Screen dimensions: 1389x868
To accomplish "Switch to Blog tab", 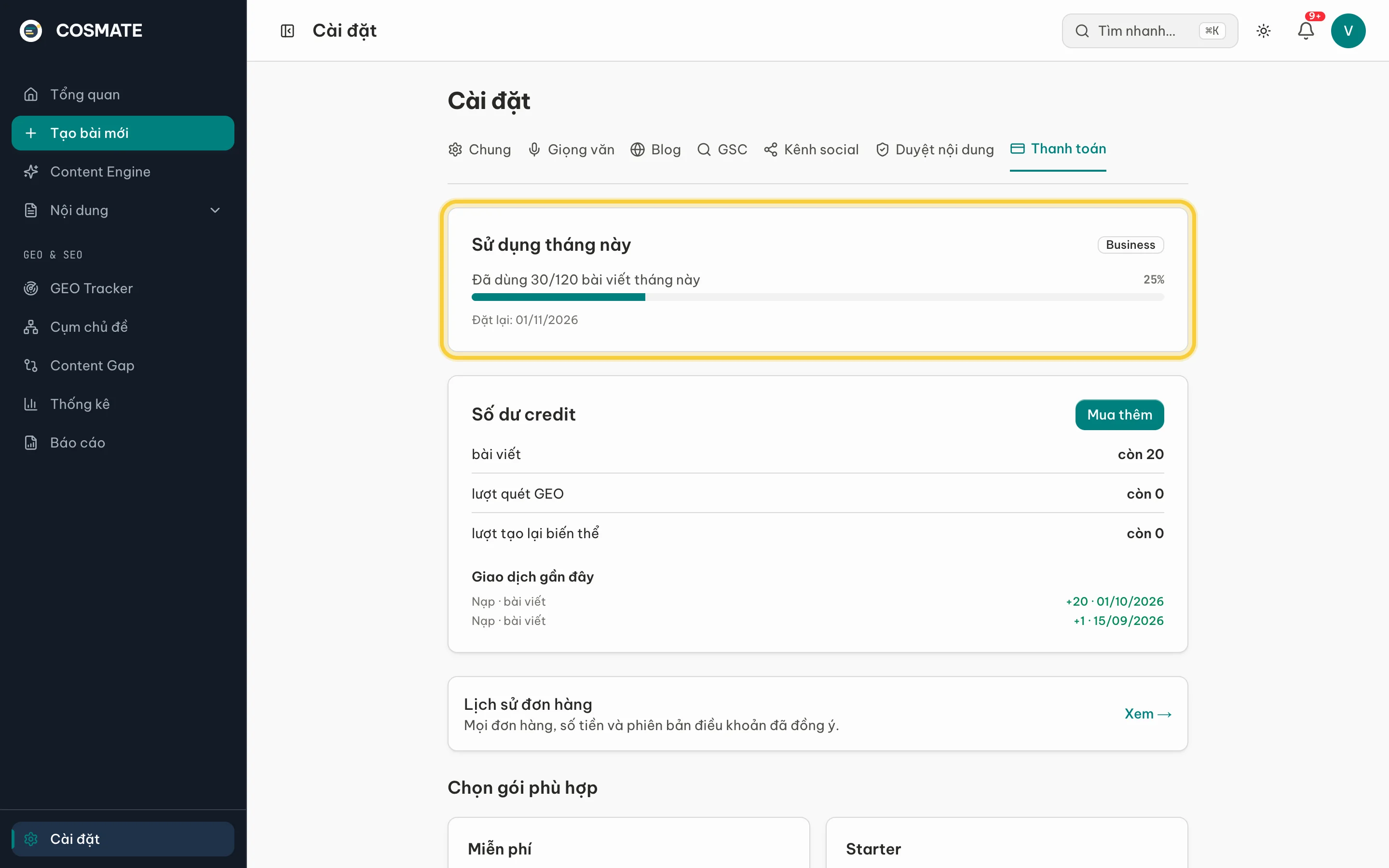I will tap(655, 149).
